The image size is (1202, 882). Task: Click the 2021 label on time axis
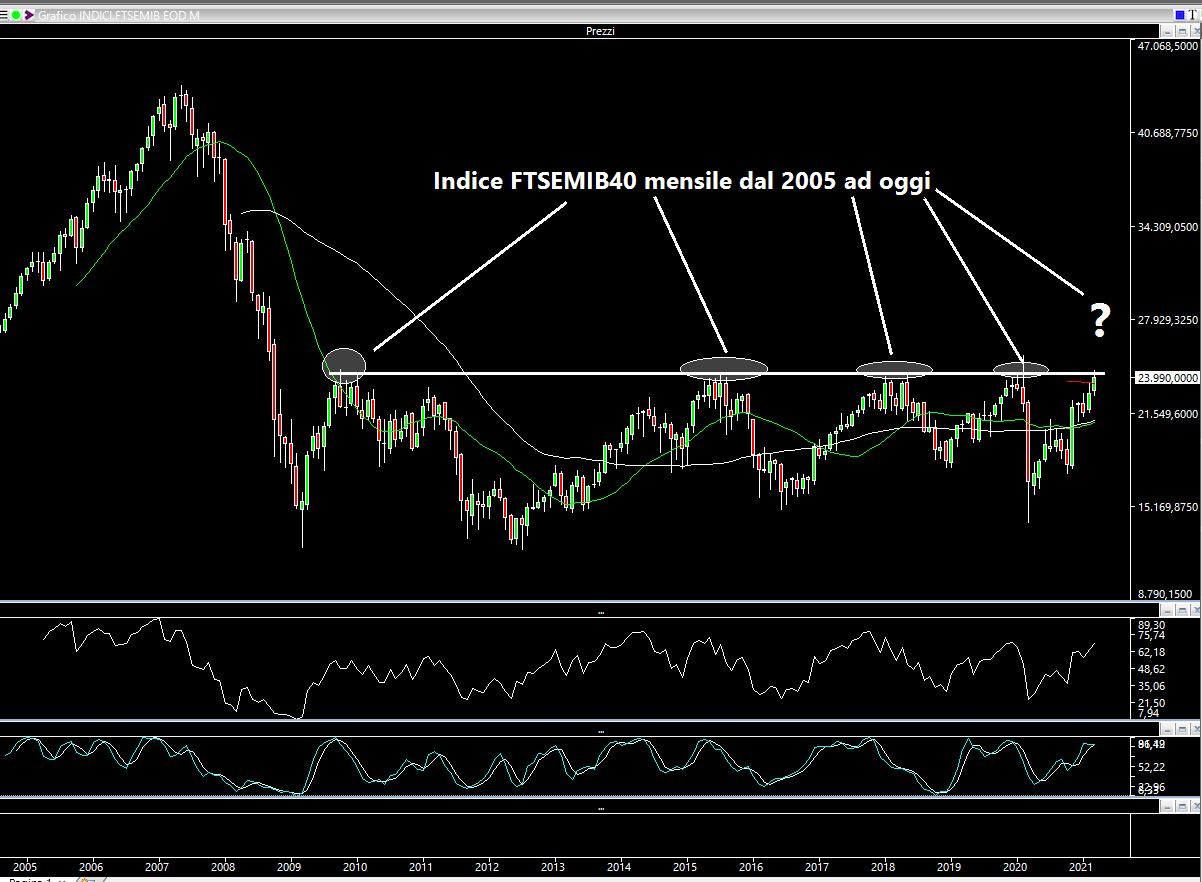click(x=1081, y=866)
